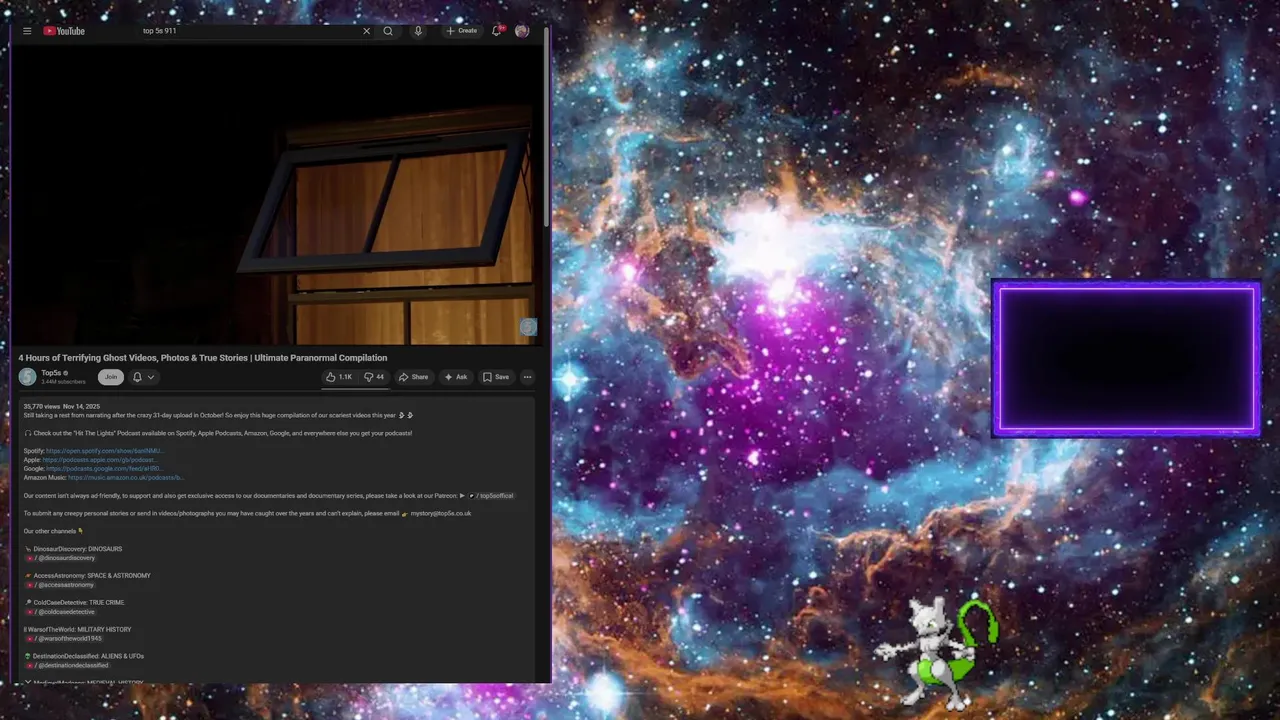Save the video to a playlist
Image resolution: width=1280 pixels, height=720 pixels.
tap(496, 377)
